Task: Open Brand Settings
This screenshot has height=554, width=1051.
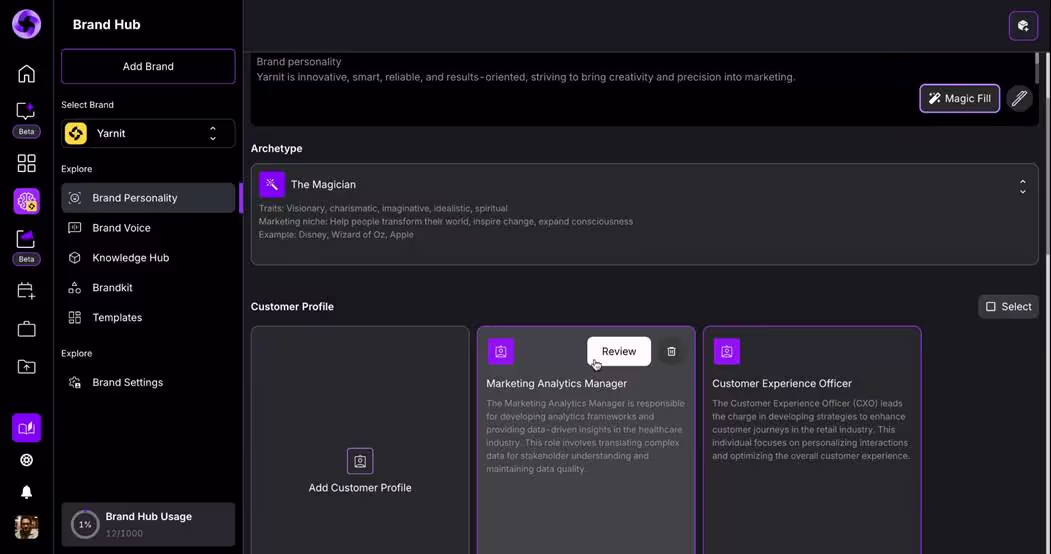Action: click(x=148, y=383)
